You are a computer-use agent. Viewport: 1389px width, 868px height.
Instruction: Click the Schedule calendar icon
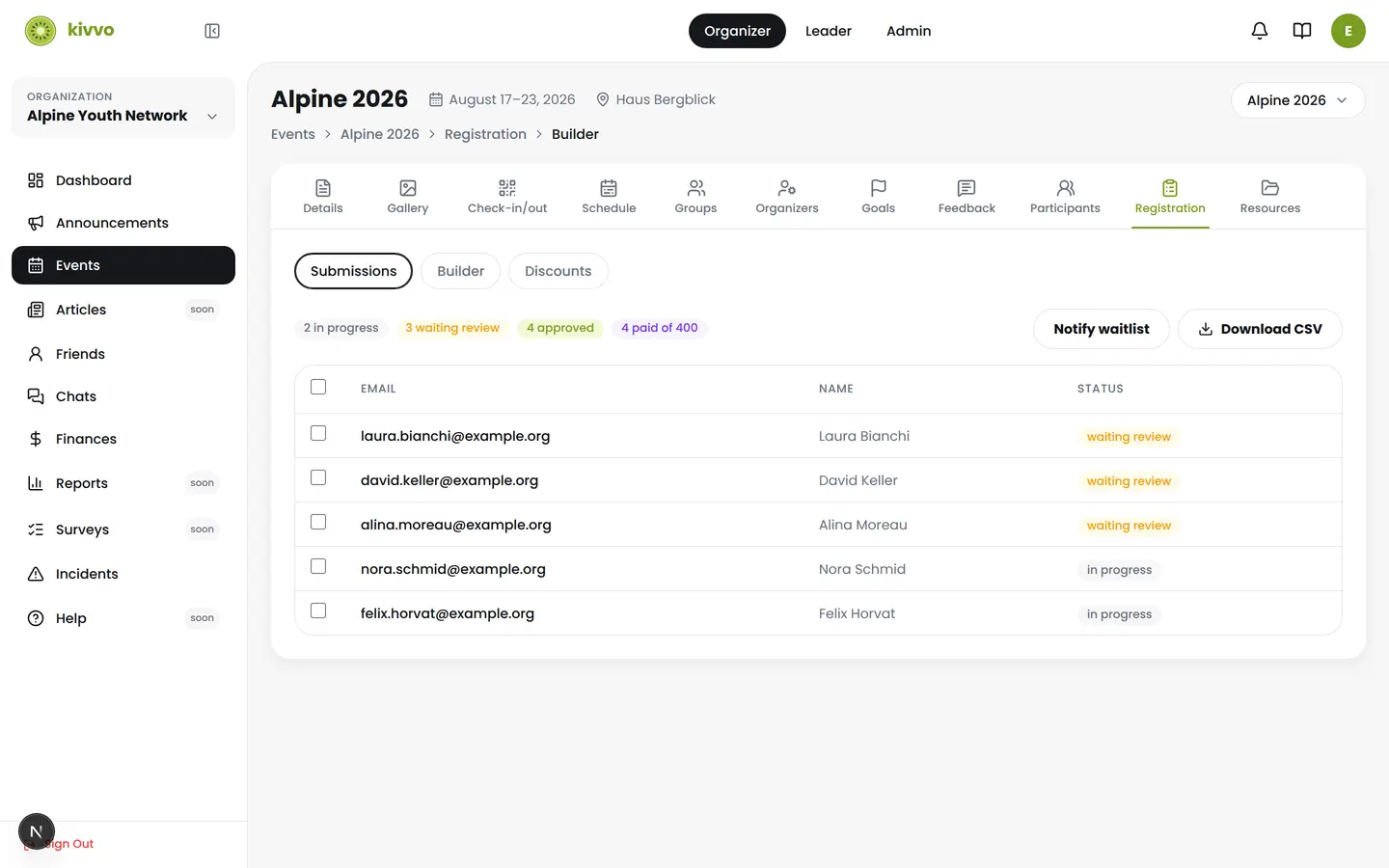[x=609, y=188]
